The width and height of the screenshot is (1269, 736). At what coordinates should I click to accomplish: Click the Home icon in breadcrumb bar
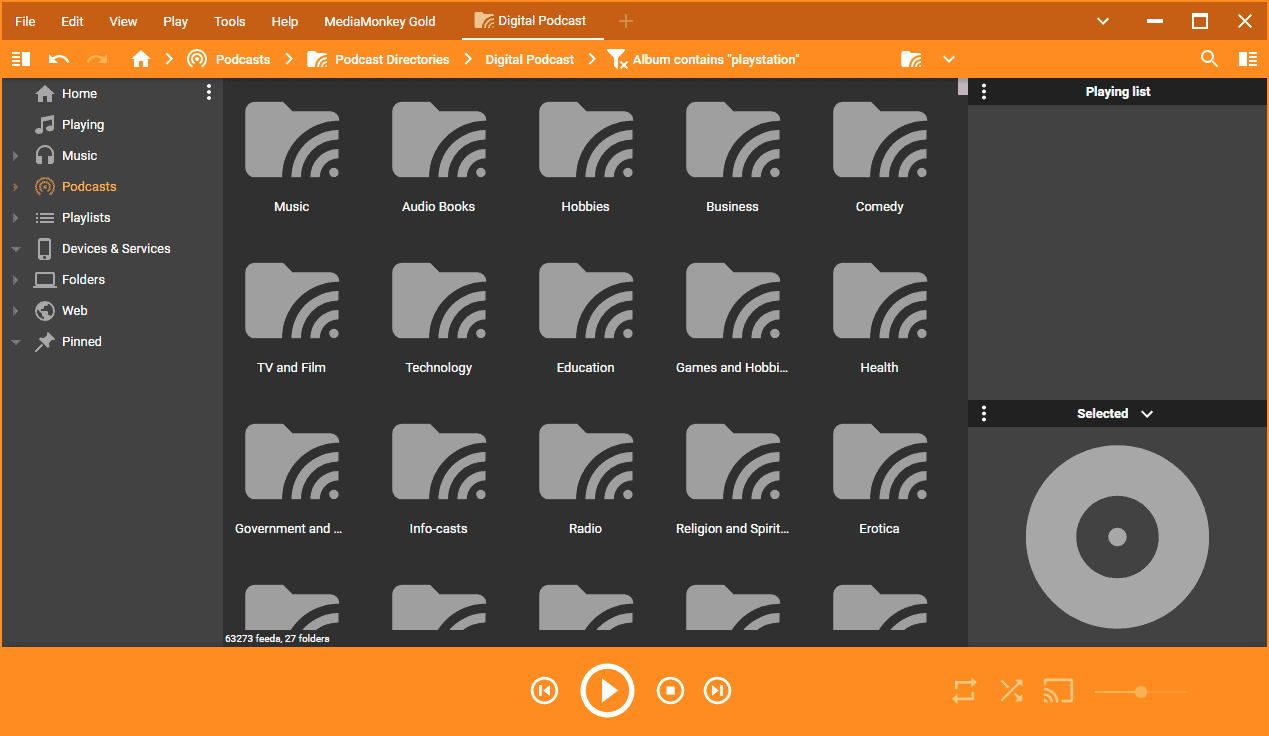(x=141, y=59)
